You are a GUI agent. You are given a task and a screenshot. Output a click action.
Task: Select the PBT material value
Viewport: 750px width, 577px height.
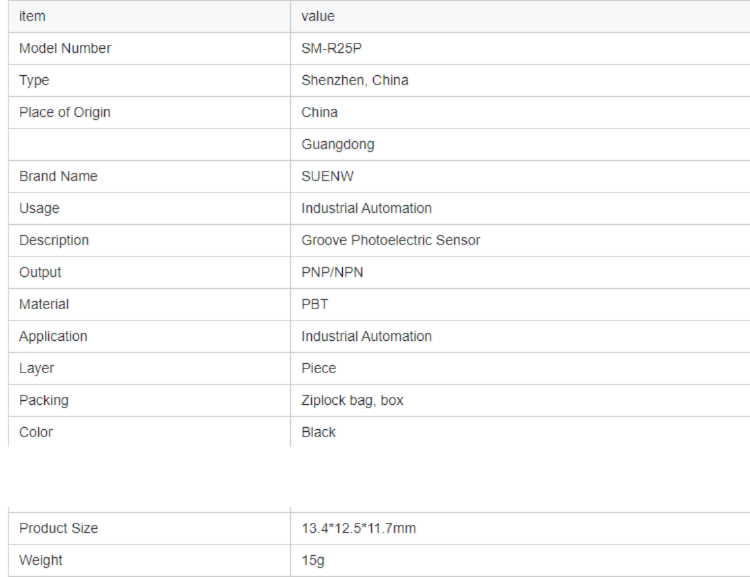(315, 304)
